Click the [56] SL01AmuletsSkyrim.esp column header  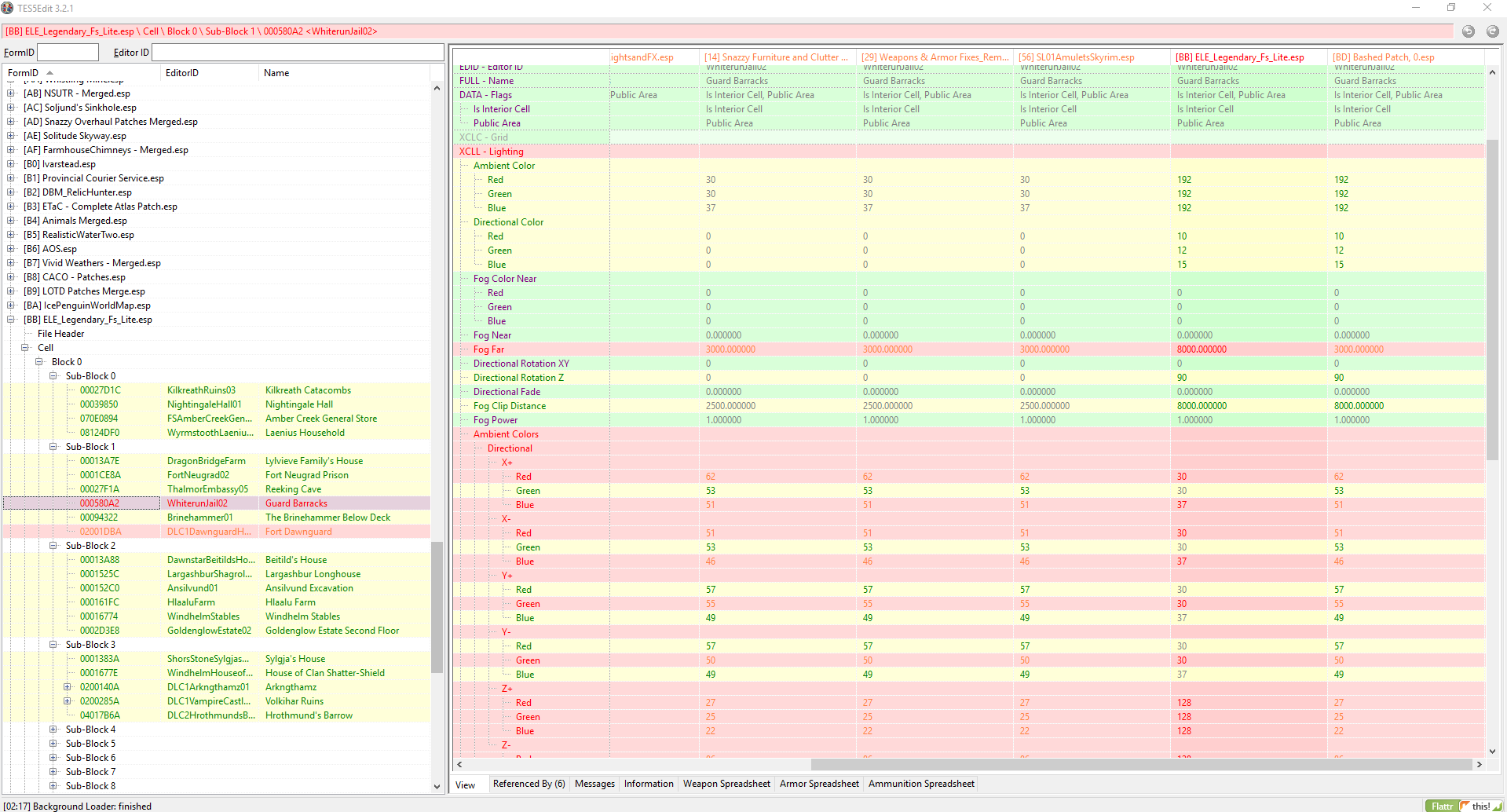pyautogui.click(x=1092, y=57)
